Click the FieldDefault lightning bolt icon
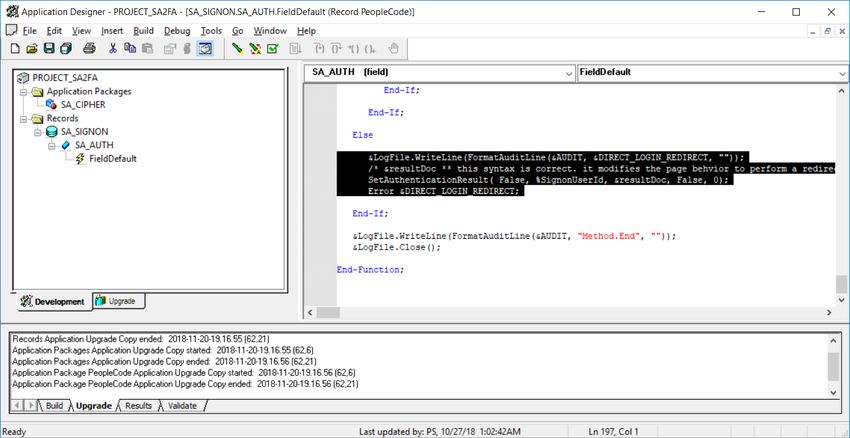 80,159
